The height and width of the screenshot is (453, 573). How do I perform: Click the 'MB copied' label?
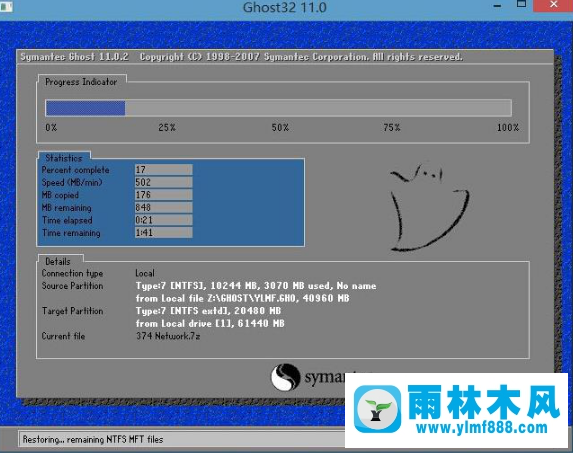pyautogui.click(x=60, y=195)
